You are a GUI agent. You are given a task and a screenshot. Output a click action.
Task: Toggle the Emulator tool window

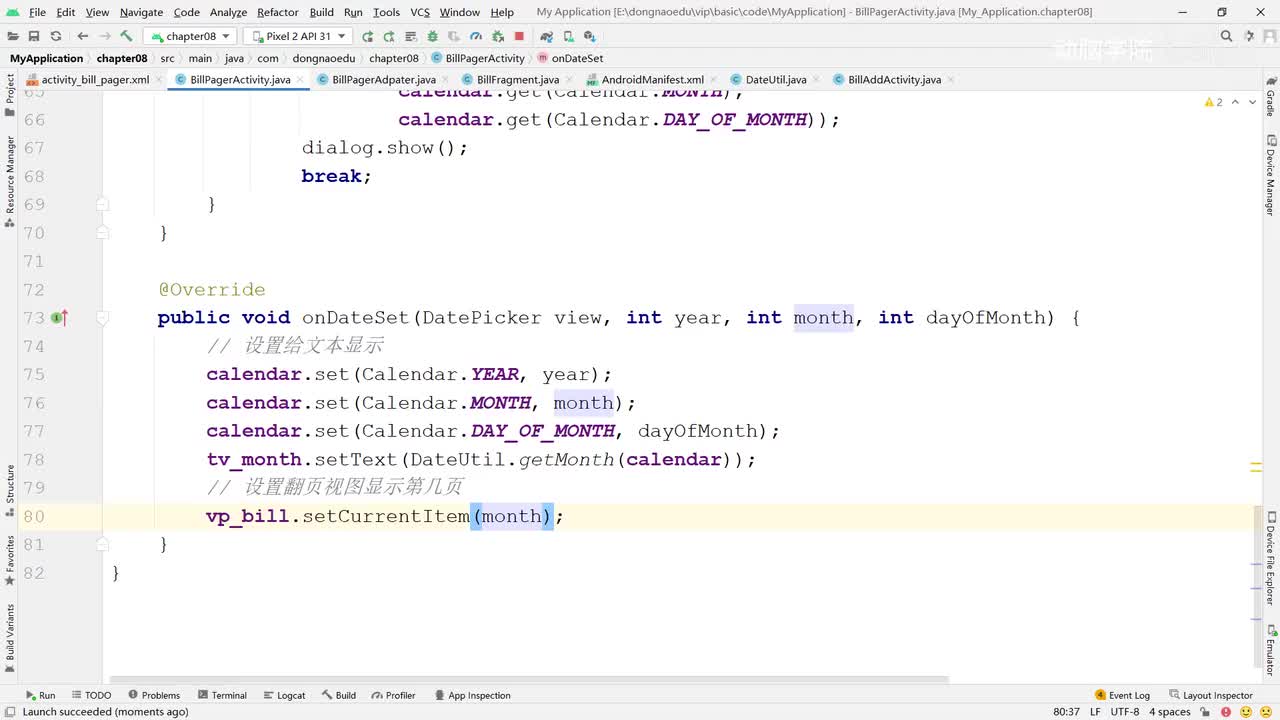[x=1270, y=651]
